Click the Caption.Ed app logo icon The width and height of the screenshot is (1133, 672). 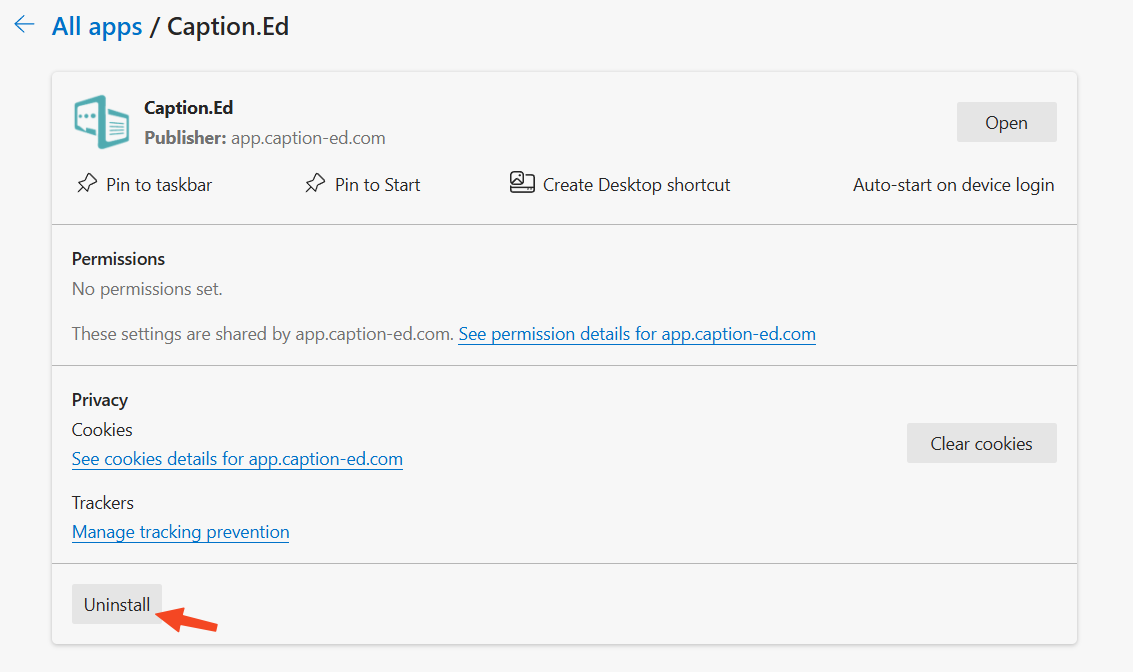pyautogui.click(x=102, y=122)
